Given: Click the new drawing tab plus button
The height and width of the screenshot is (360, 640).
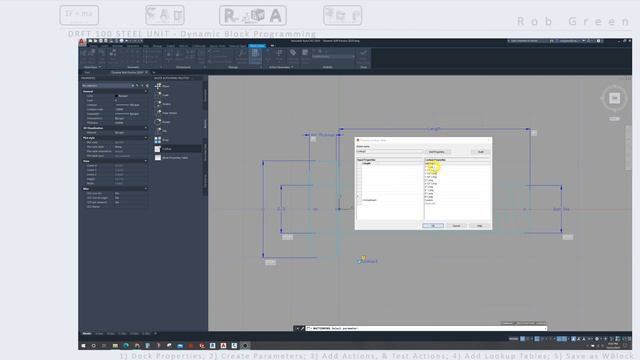Looking at the screenshot, I should coord(154,72).
